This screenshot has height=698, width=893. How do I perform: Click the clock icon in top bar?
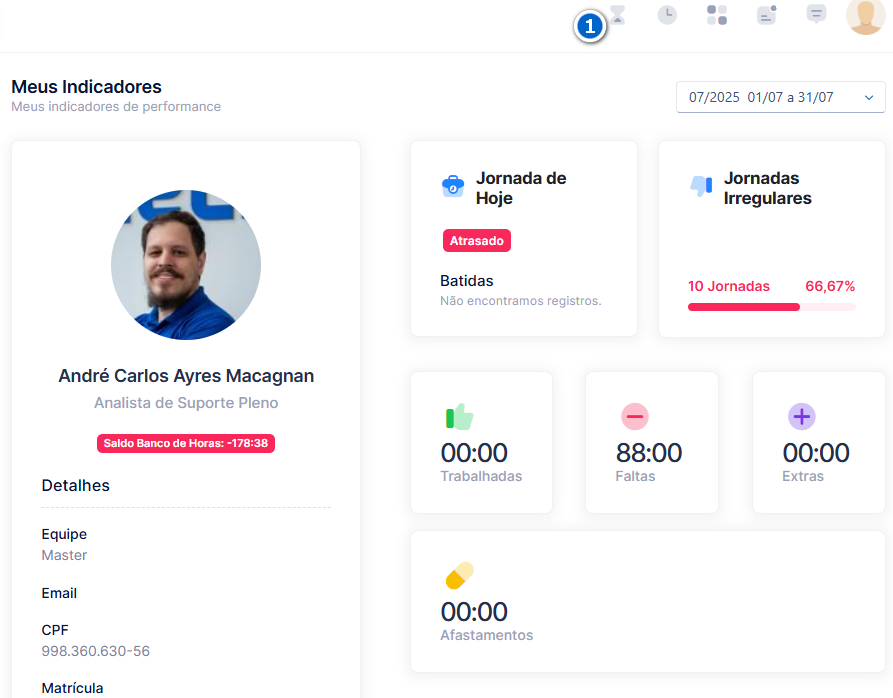coord(667,15)
